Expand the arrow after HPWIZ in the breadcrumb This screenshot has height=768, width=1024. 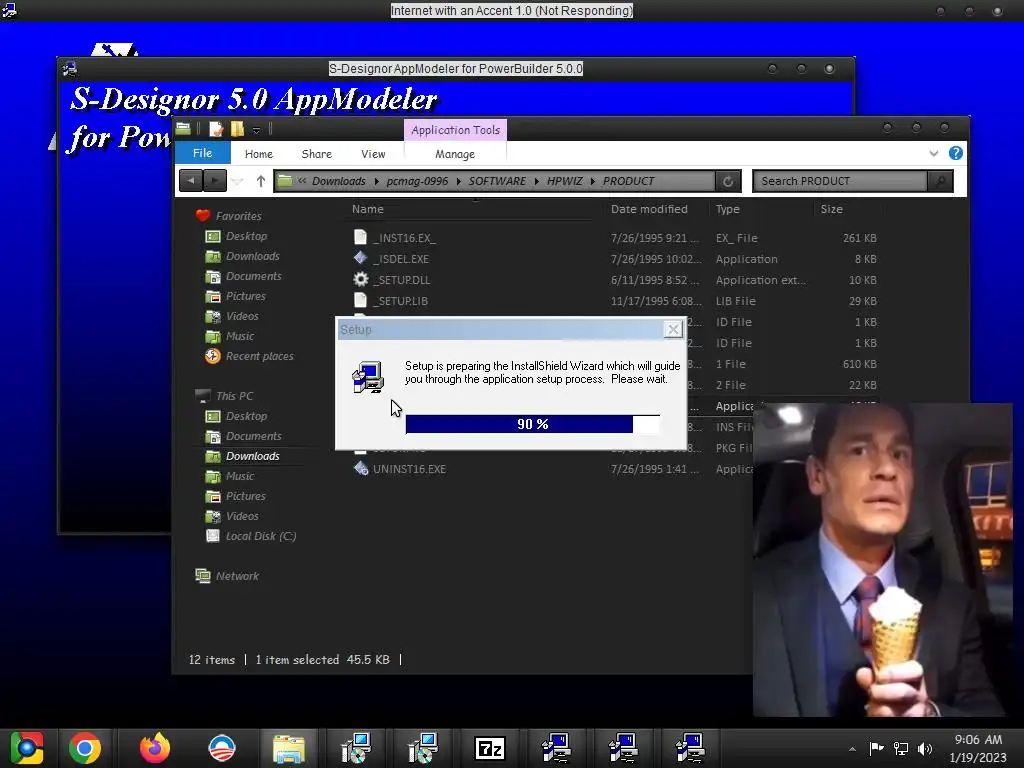click(593, 182)
